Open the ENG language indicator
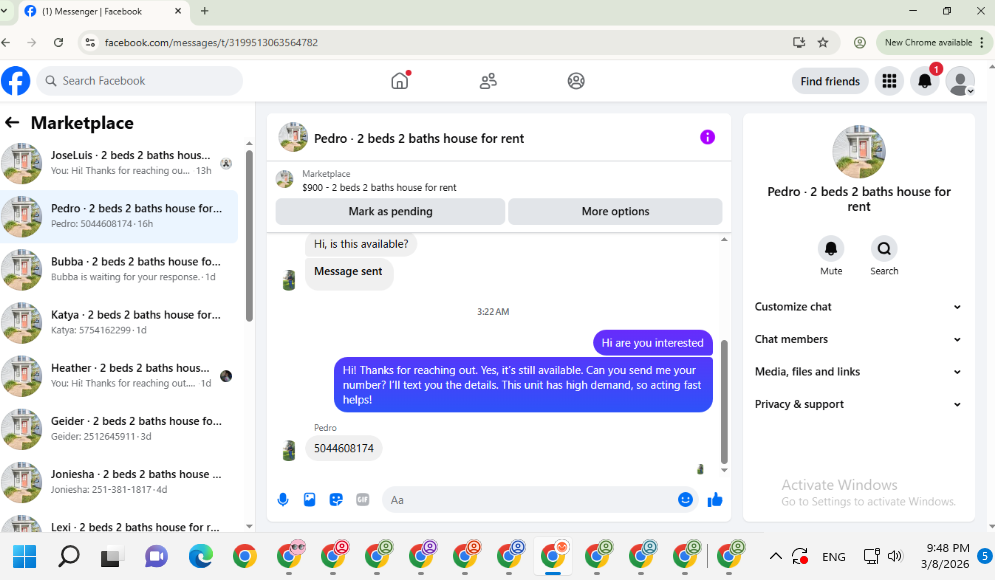Viewport: 995px width, 580px height. [833, 557]
